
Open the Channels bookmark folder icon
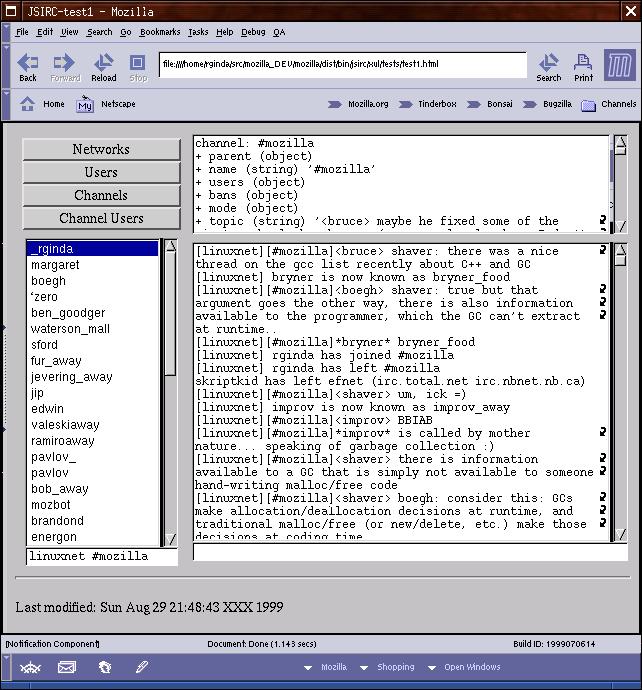[x=588, y=105]
